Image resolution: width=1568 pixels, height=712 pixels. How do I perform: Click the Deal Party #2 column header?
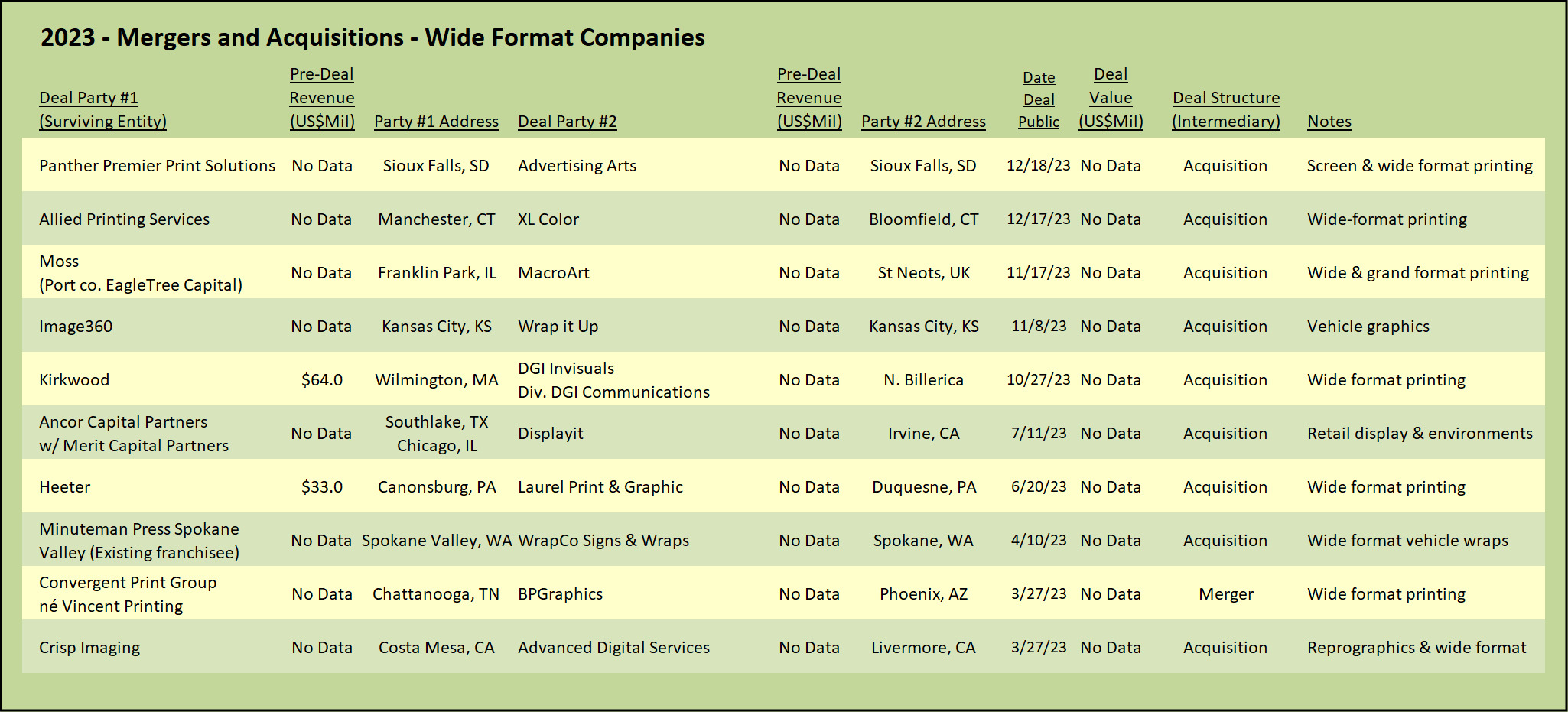pyautogui.click(x=567, y=122)
